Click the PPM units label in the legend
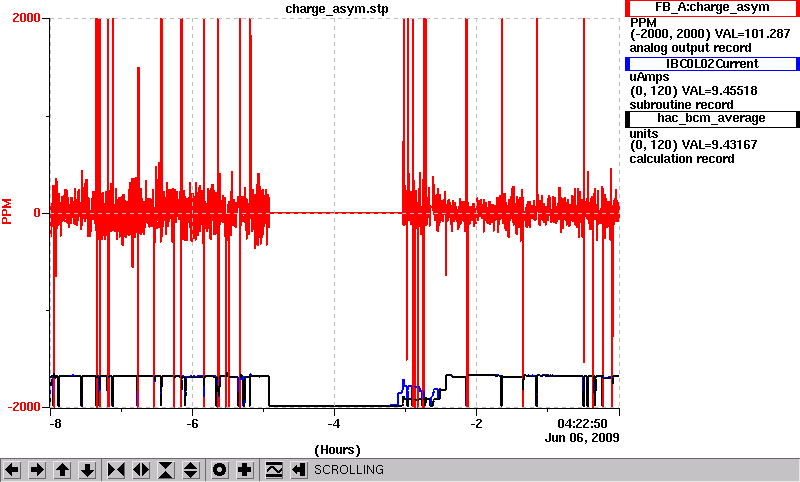The image size is (800, 482). (643, 22)
